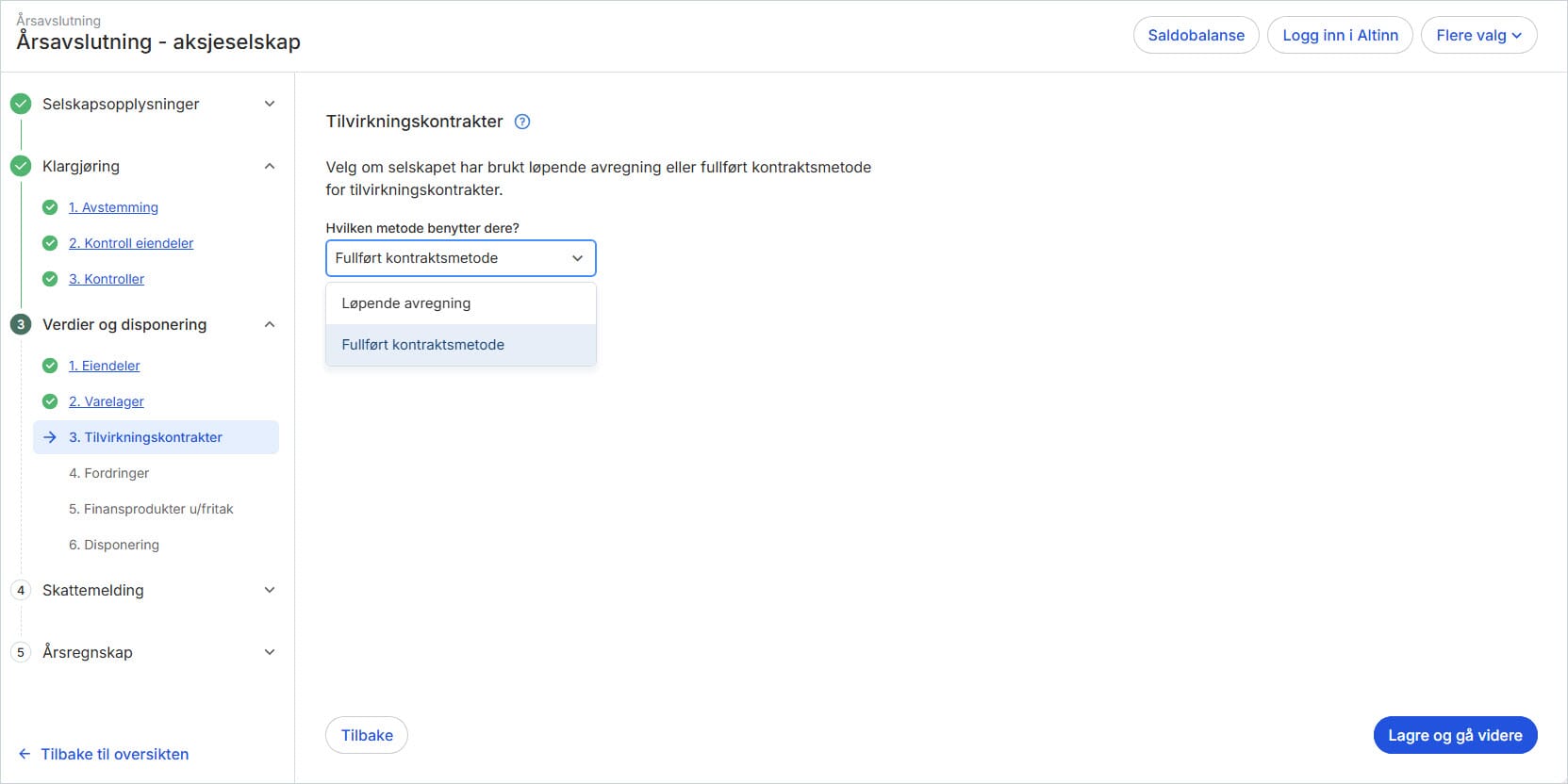The height and width of the screenshot is (784, 1568).
Task: Navigate to 4. Fordringer in sidebar
Action: click(x=109, y=473)
